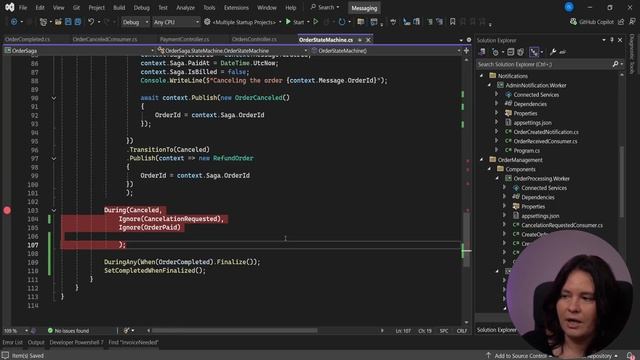Click the Undo arrow icon
This screenshot has width=640, height=360.
[x=91, y=22]
